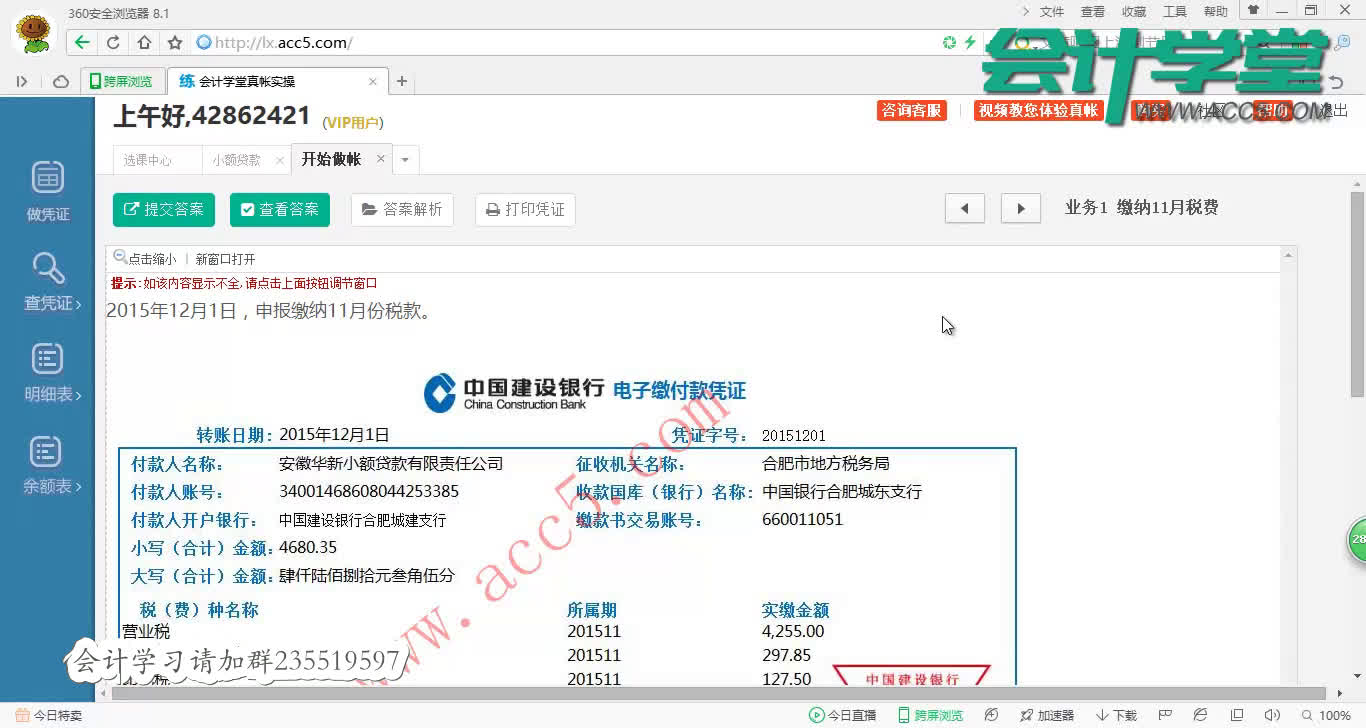
Task: Click the voucher number 20151201
Action: click(x=794, y=436)
